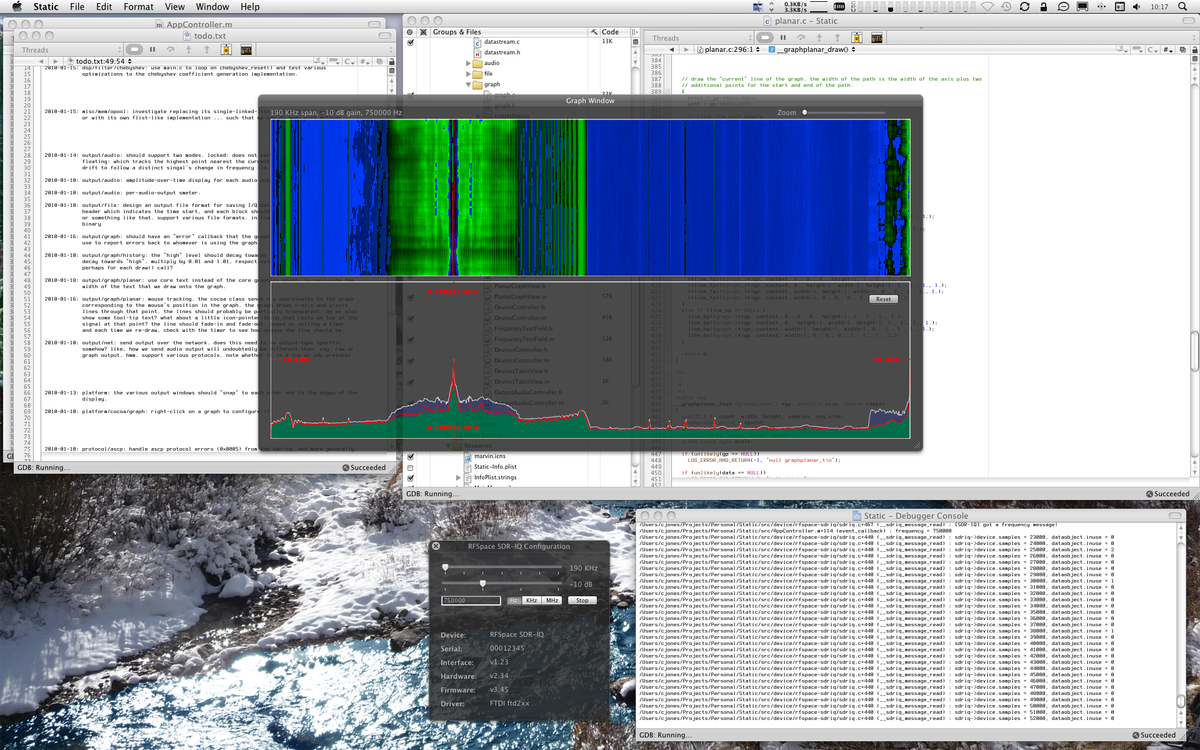Viewport: 1200px width, 750px height.
Task: Switch frequency units to MHz
Action: tap(552, 601)
